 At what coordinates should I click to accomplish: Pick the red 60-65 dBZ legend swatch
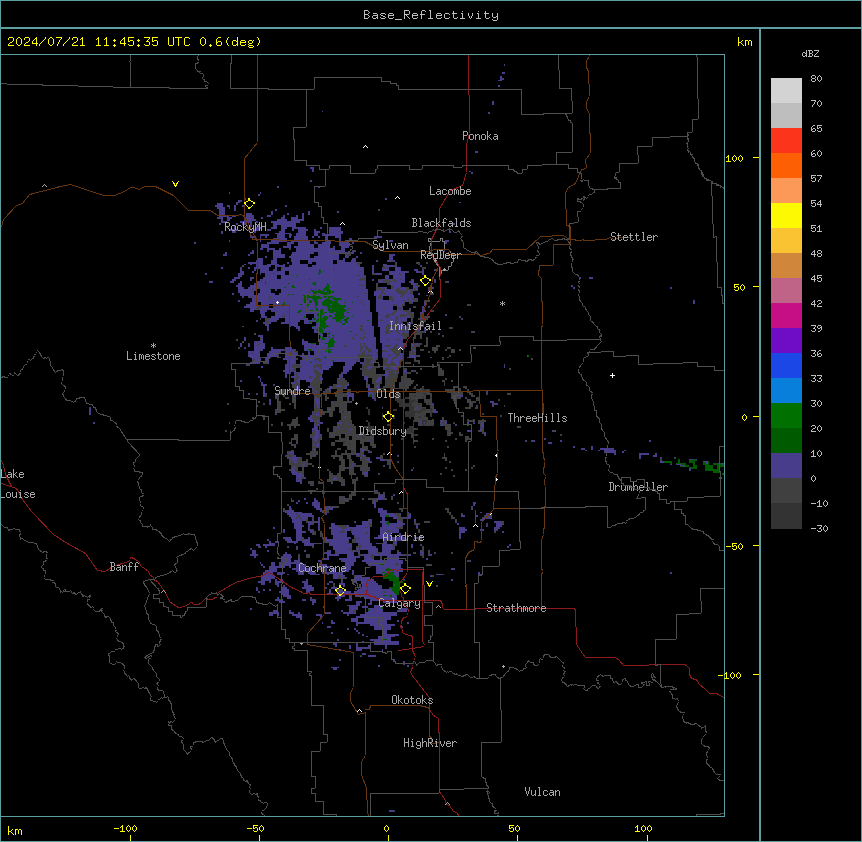(786, 141)
